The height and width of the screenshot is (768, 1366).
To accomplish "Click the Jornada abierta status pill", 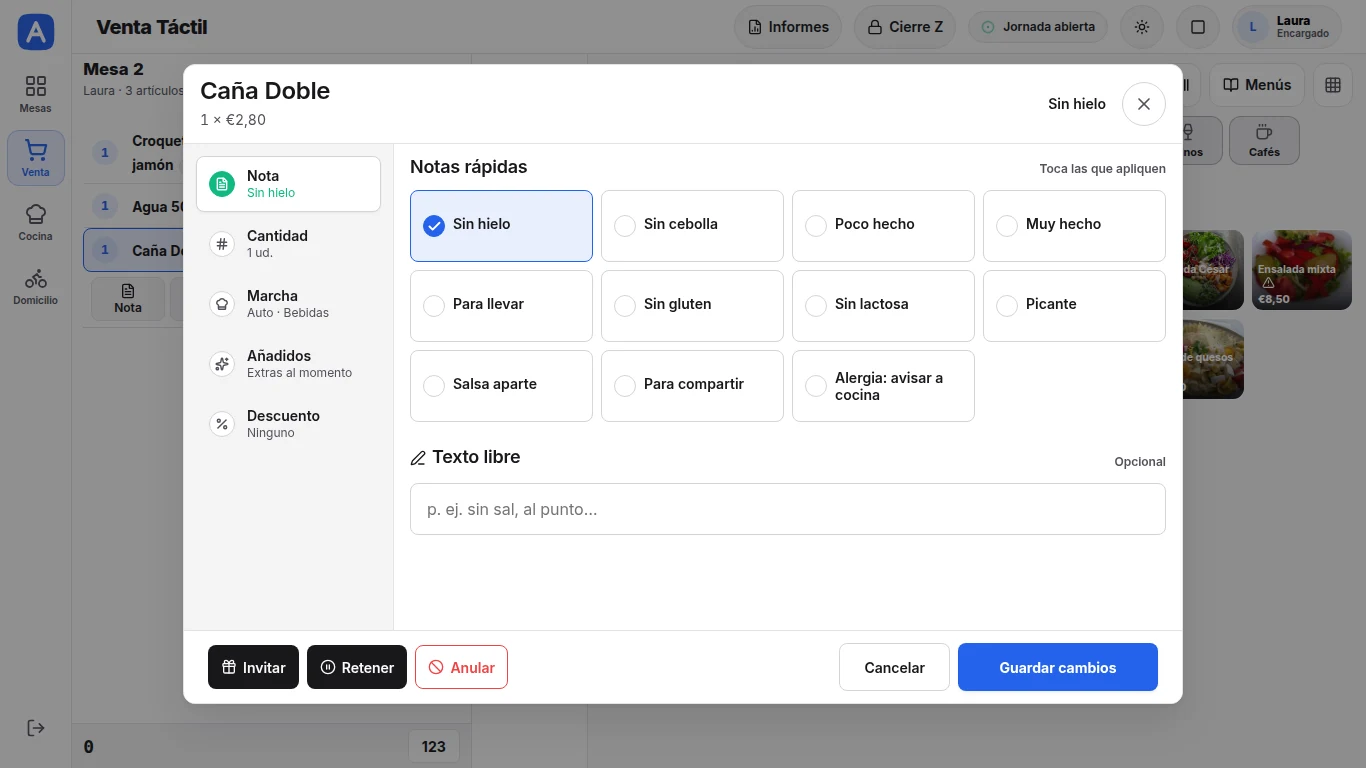I will (1038, 27).
